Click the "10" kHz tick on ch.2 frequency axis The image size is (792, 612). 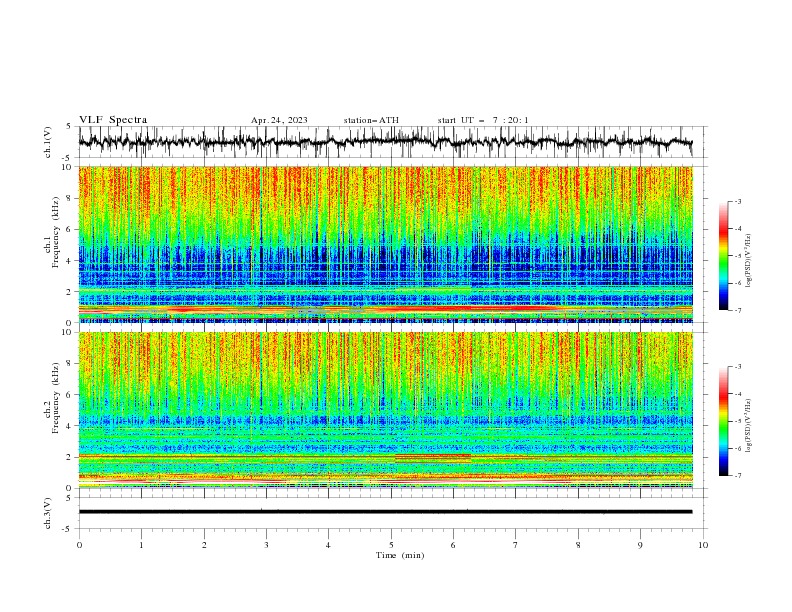[67, 332]
